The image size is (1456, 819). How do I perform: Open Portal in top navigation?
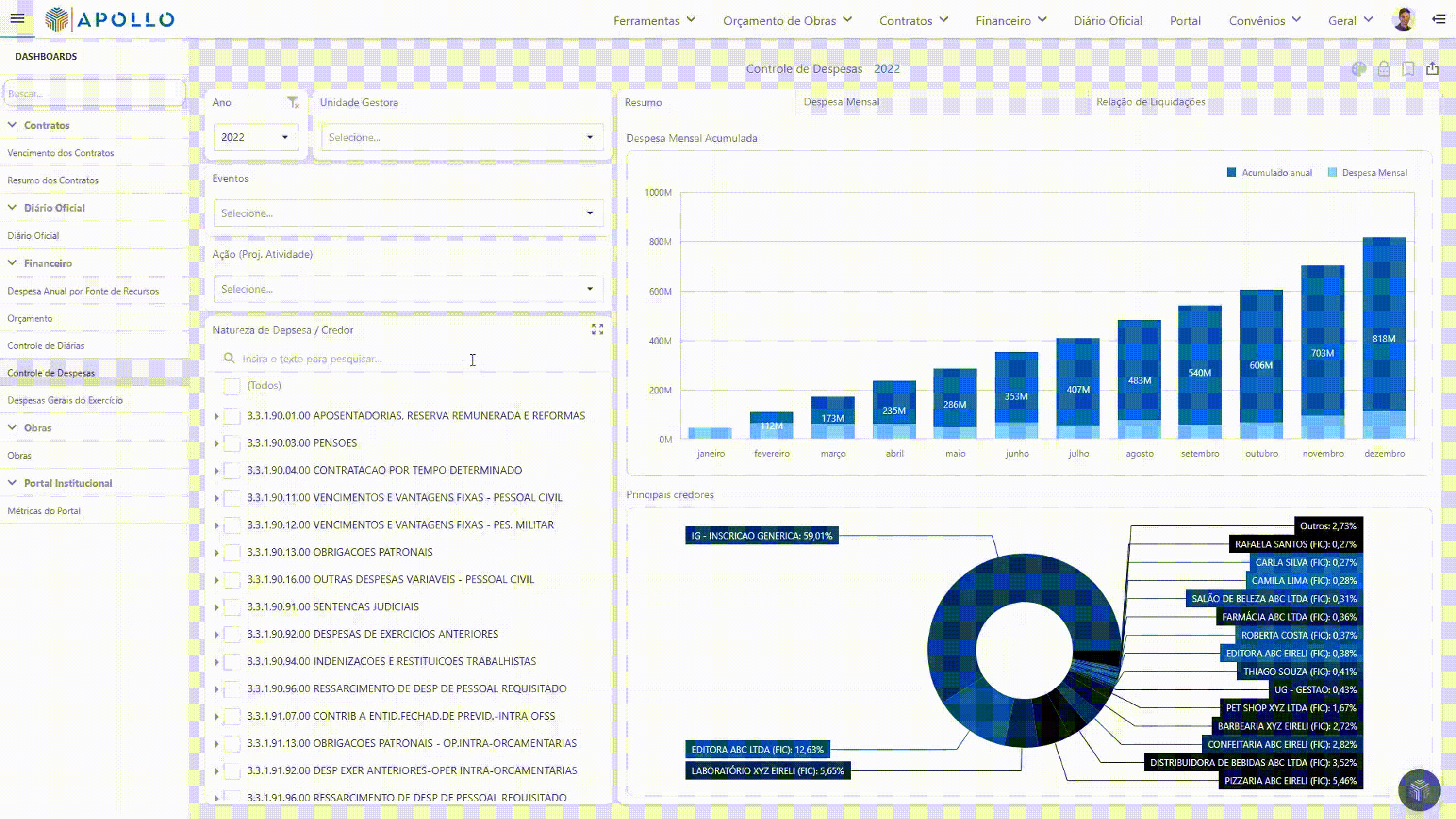[1185, 20]
